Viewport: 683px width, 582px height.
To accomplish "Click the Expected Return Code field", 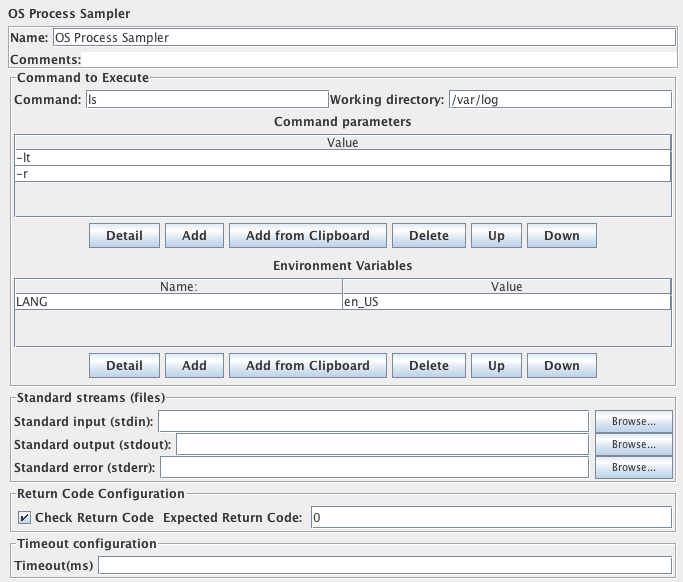I will [489, 517].
